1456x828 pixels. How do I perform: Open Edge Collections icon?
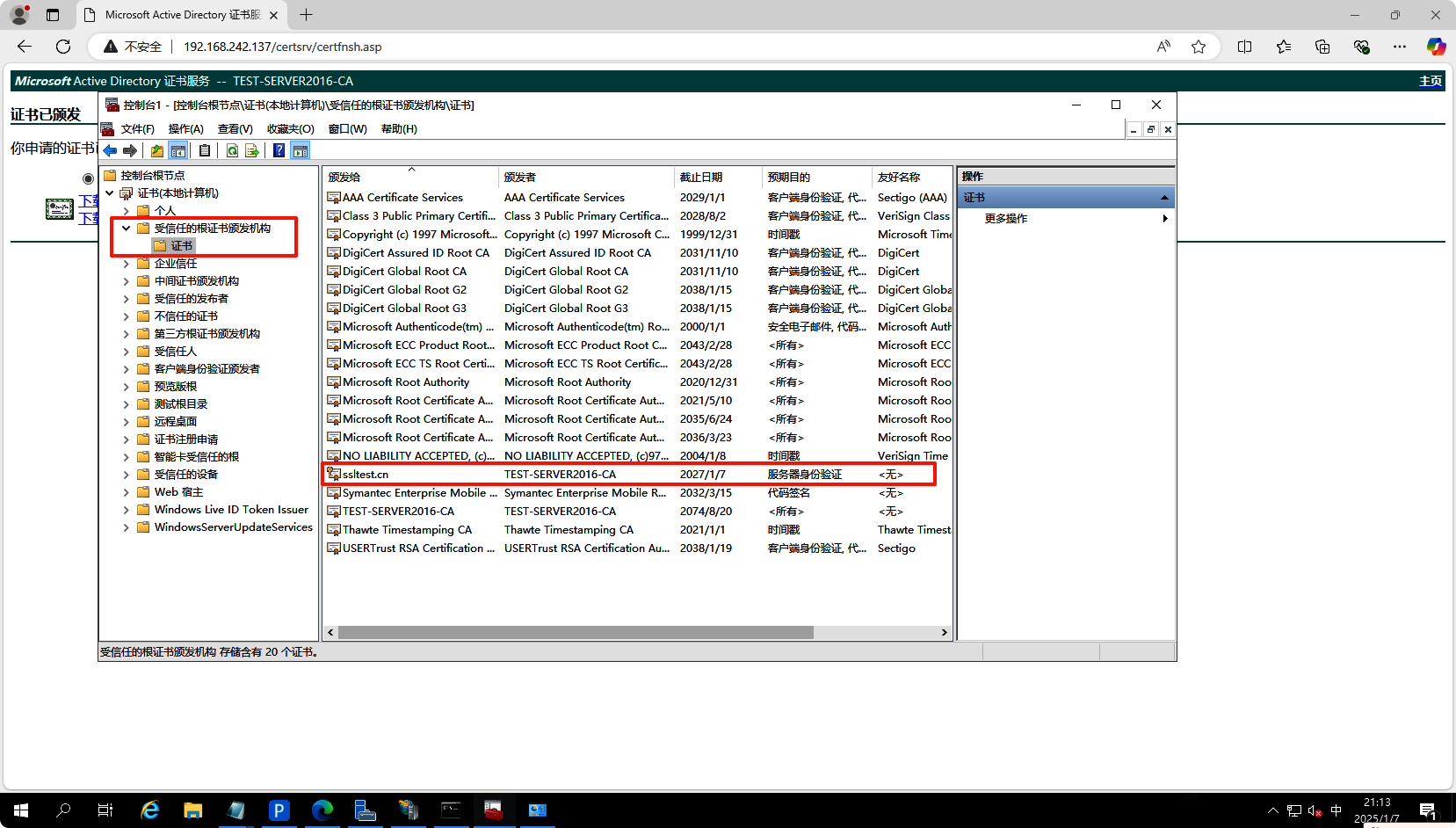click(x=1322, y=47)
